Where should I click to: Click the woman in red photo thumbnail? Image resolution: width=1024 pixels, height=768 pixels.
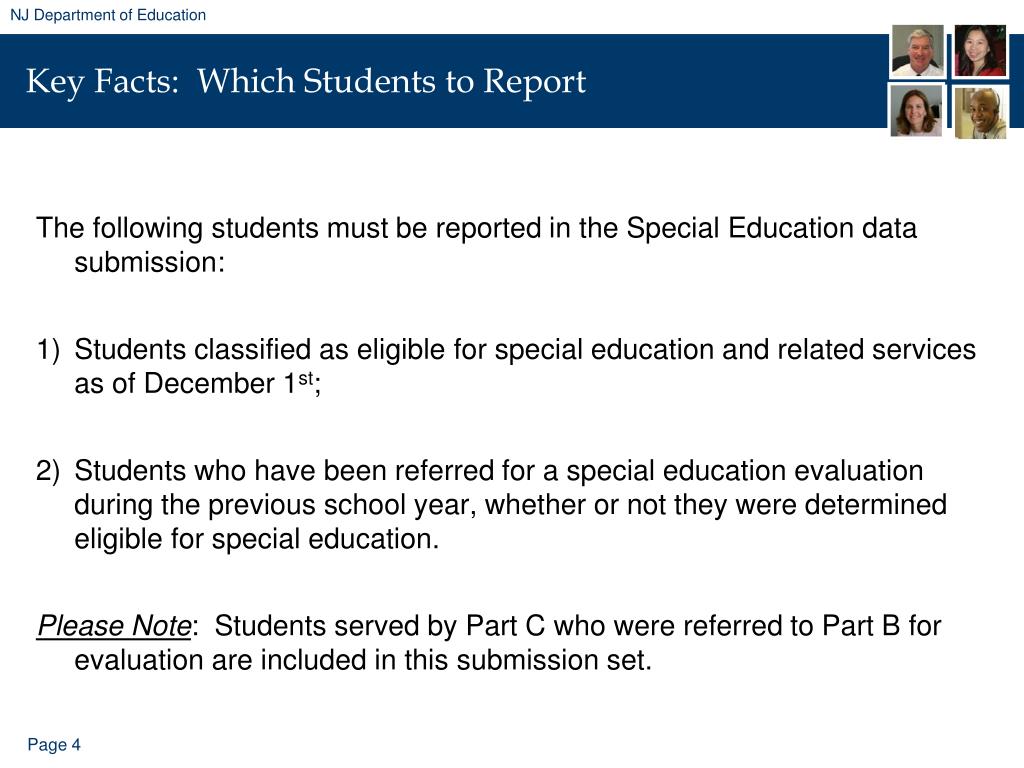coord(980,50)
